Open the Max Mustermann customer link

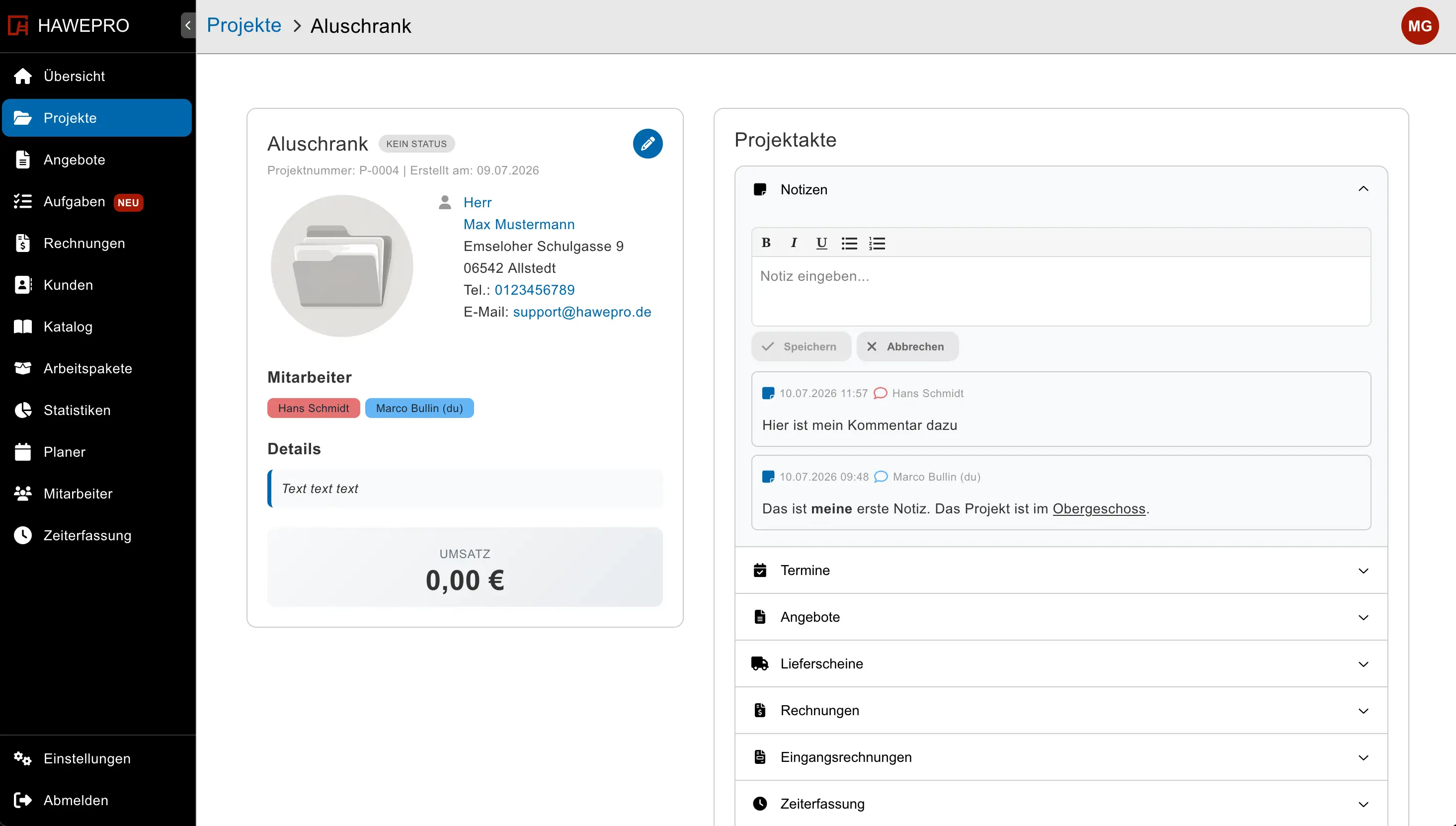click(519, 225)
